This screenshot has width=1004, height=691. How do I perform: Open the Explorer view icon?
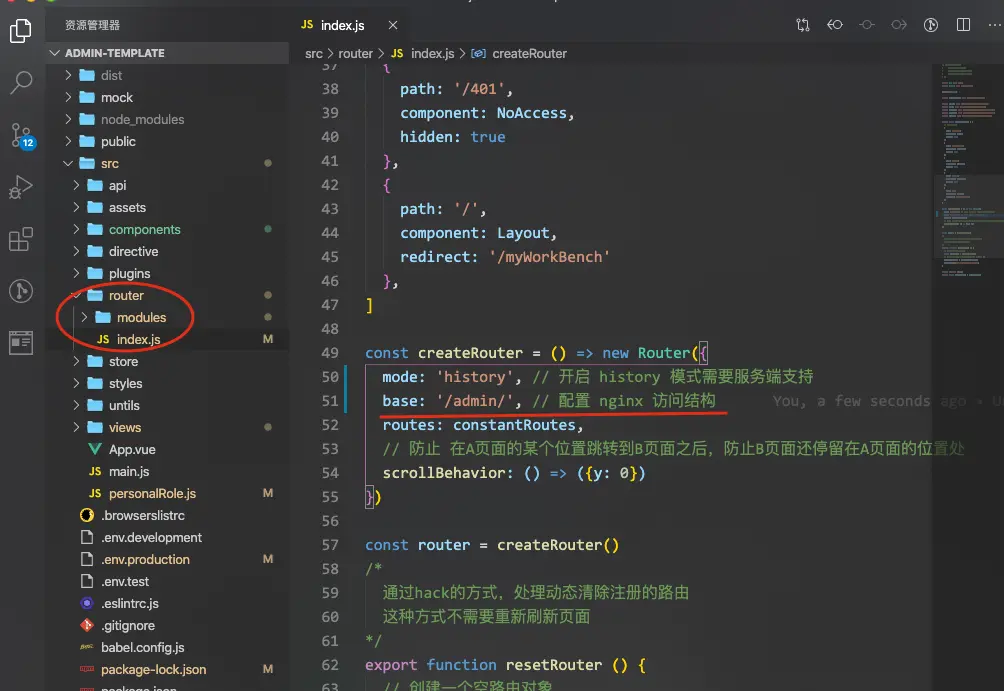click(20, 30)
